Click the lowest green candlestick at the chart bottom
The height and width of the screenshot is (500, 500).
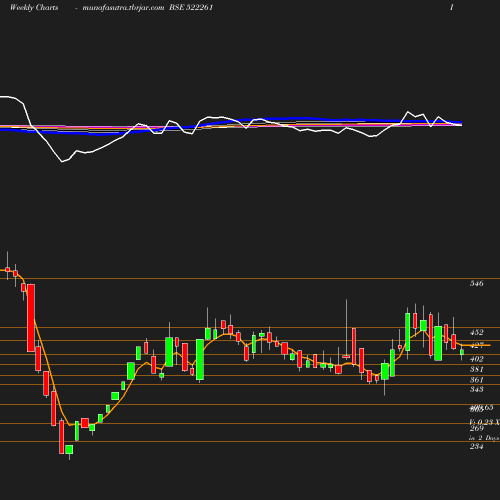[x=69, y=449]
